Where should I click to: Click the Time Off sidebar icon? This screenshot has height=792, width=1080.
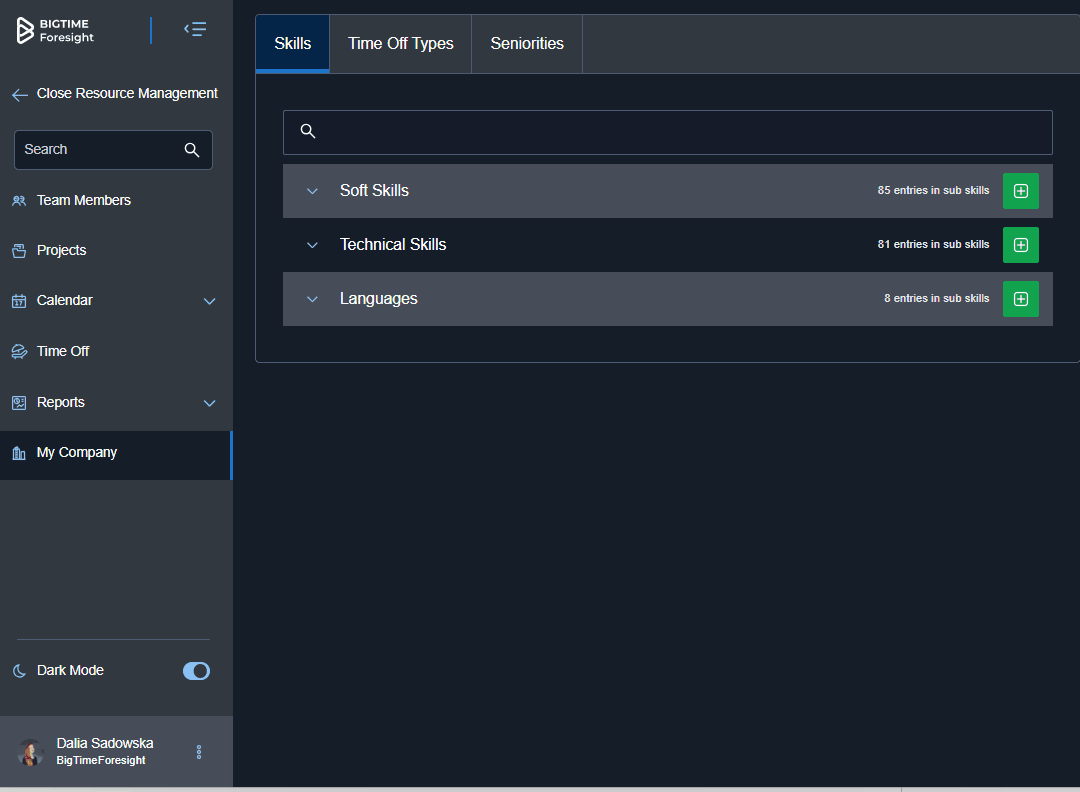click(19, 351)
